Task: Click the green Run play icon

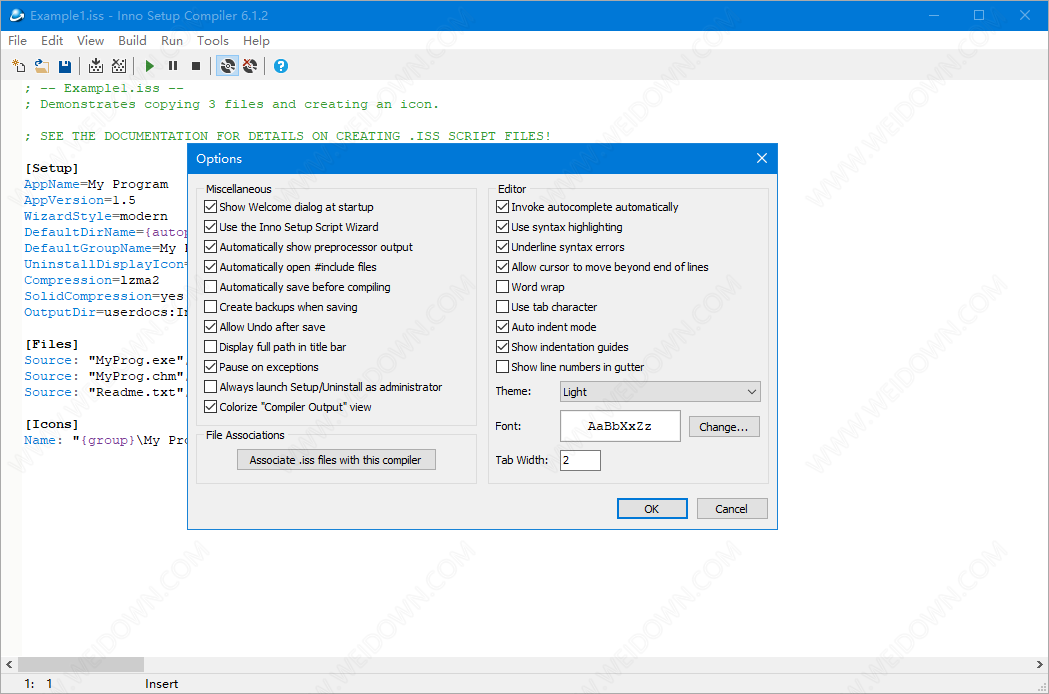Action: tap(150, 66)
